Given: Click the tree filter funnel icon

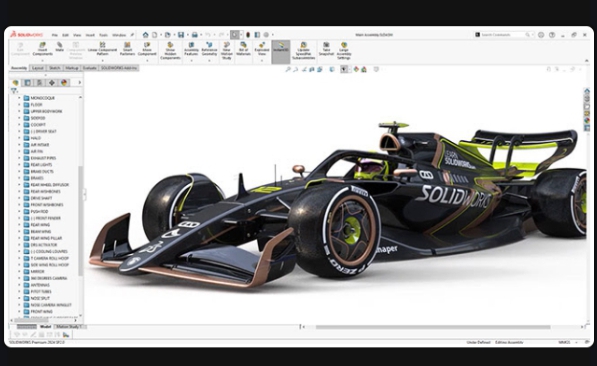Looking at the screenshot, I should coord(14,91).
